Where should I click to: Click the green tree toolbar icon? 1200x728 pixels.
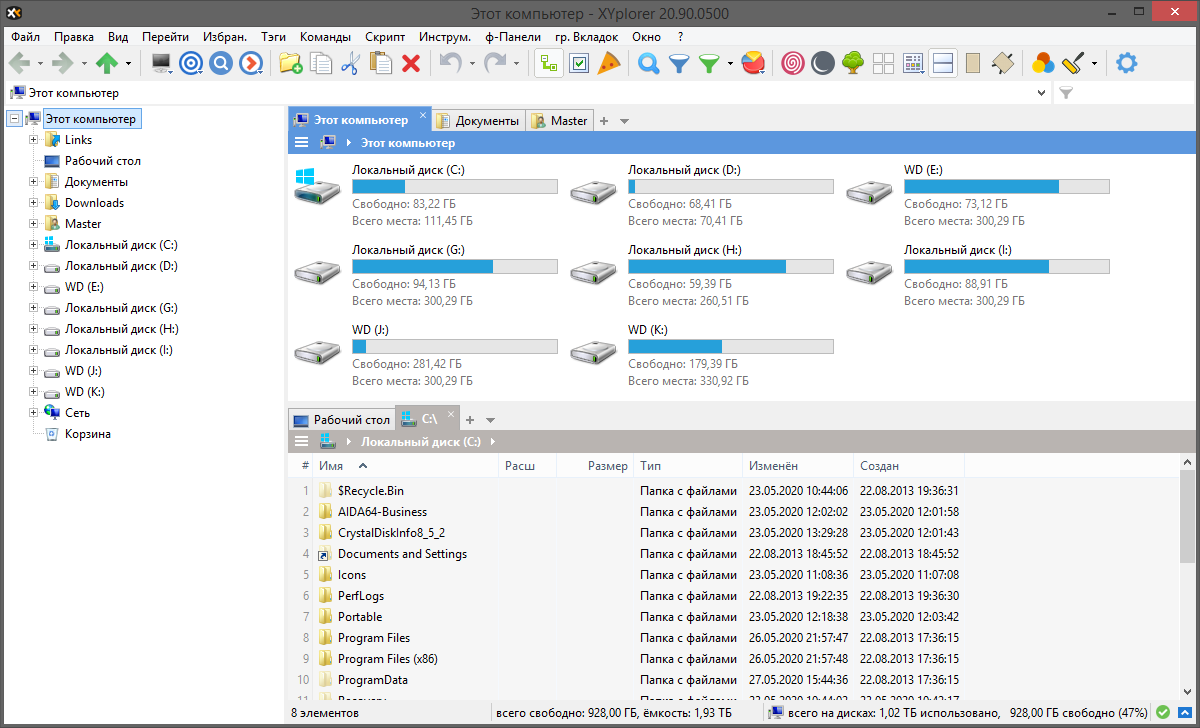[x=852, y=63]
